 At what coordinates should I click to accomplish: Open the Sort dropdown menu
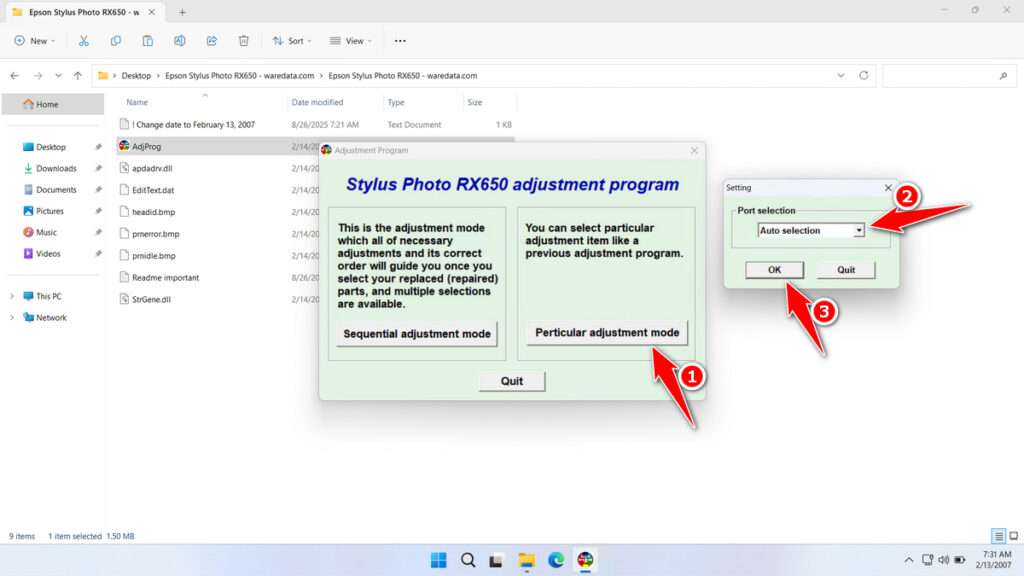coord(292,40)
